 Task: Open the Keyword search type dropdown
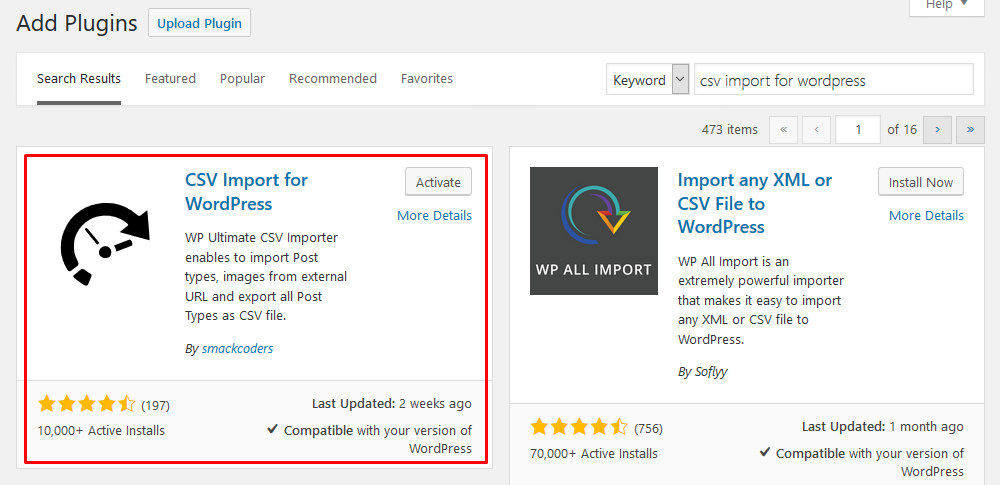tap(647, 79)
